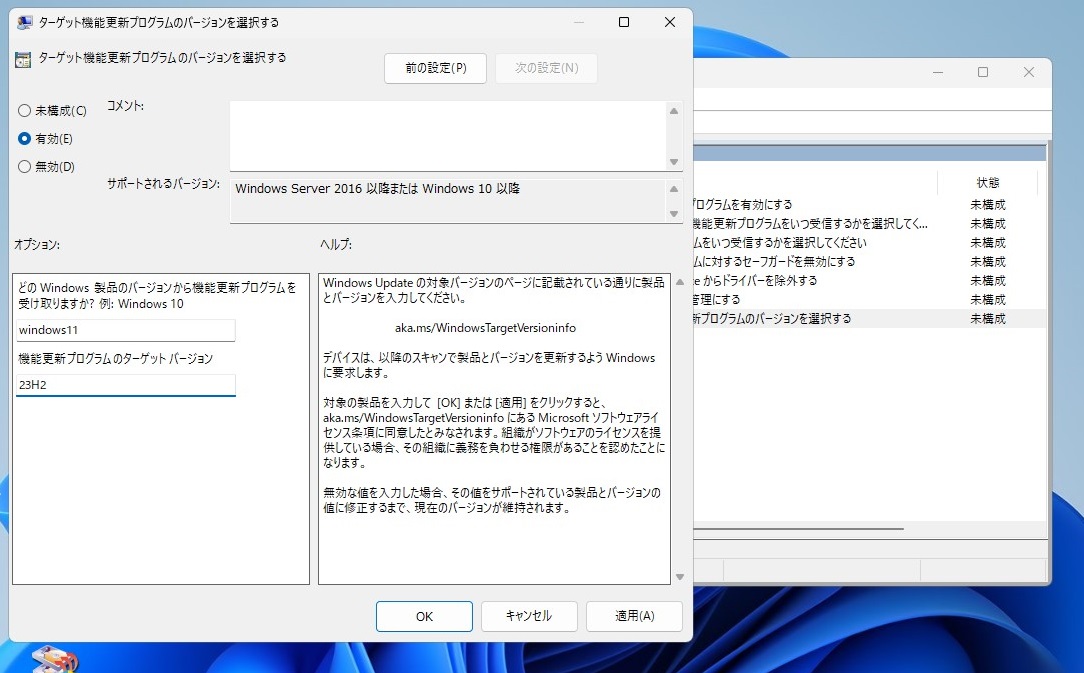Select the 無効(D) radio button
1084x673 pixels.
pyautogui.click(x=24, y=167)
